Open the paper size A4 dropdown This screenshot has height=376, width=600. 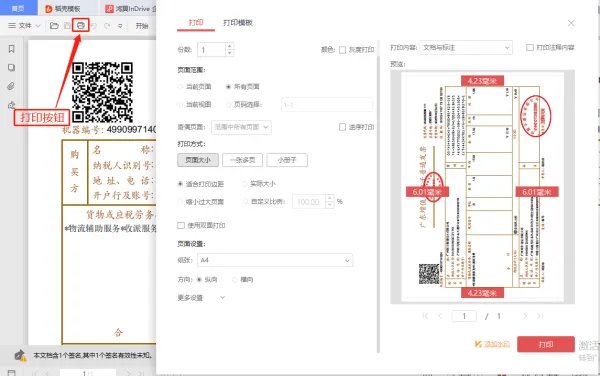tap(275, 260)
